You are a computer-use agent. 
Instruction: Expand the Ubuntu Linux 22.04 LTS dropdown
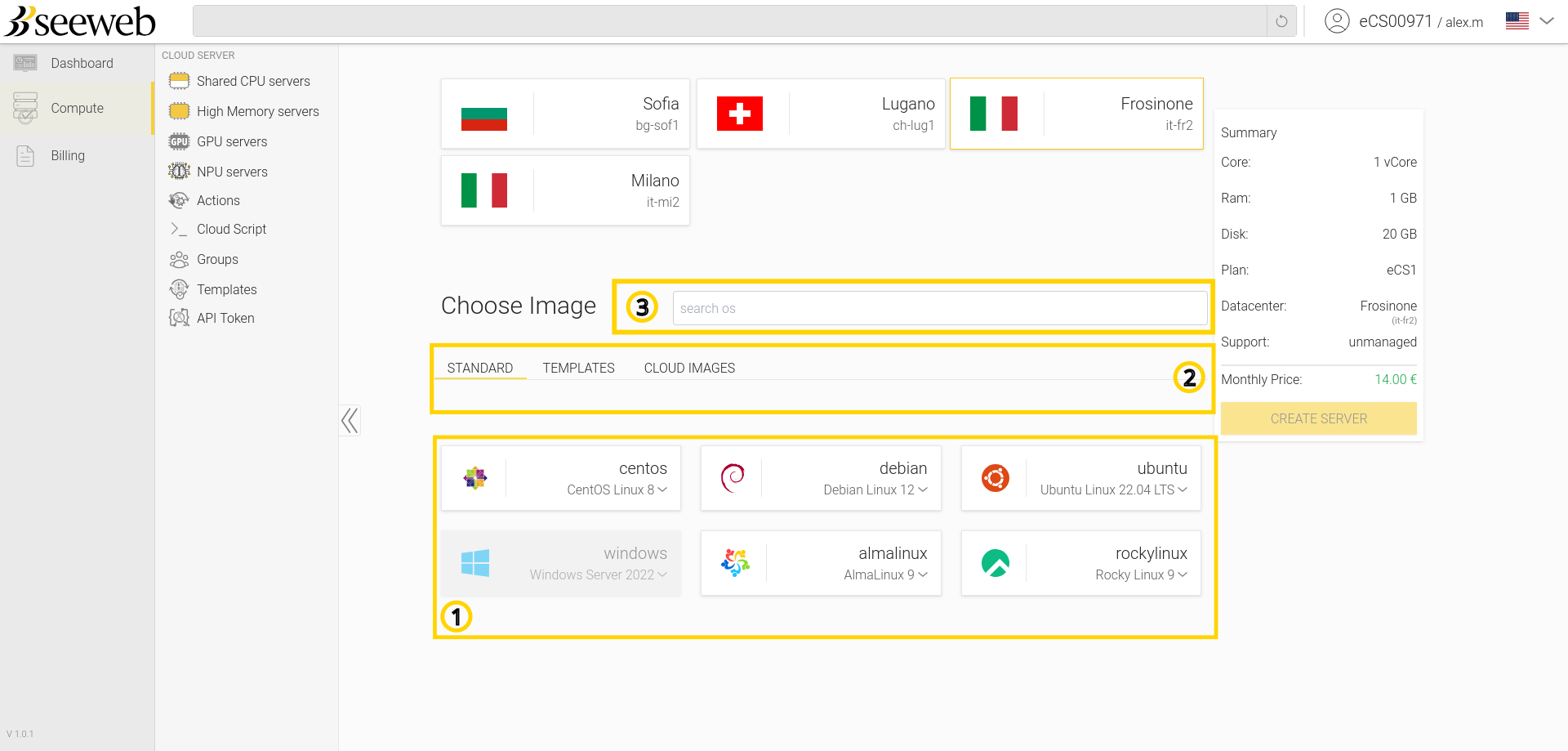pos(1183,490)
